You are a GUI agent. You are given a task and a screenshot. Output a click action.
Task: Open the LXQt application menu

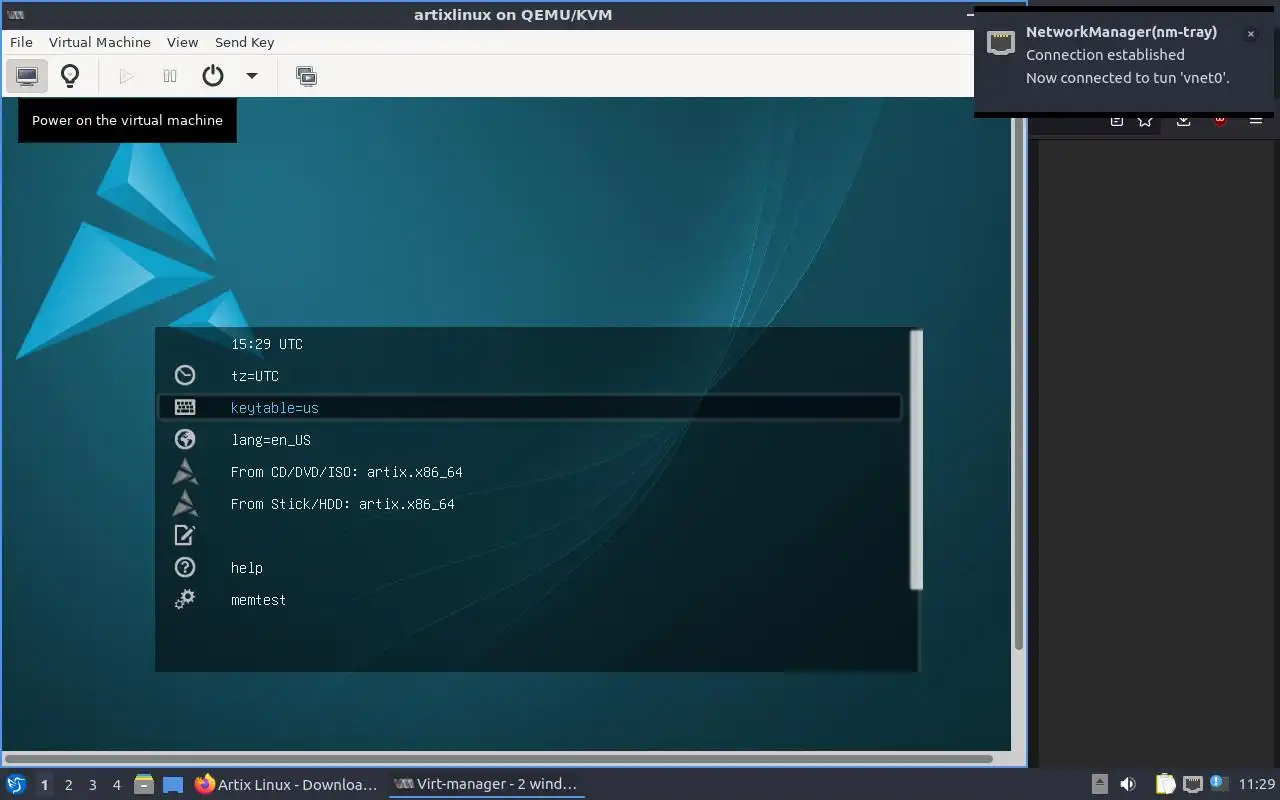click(x=15, y=784)
